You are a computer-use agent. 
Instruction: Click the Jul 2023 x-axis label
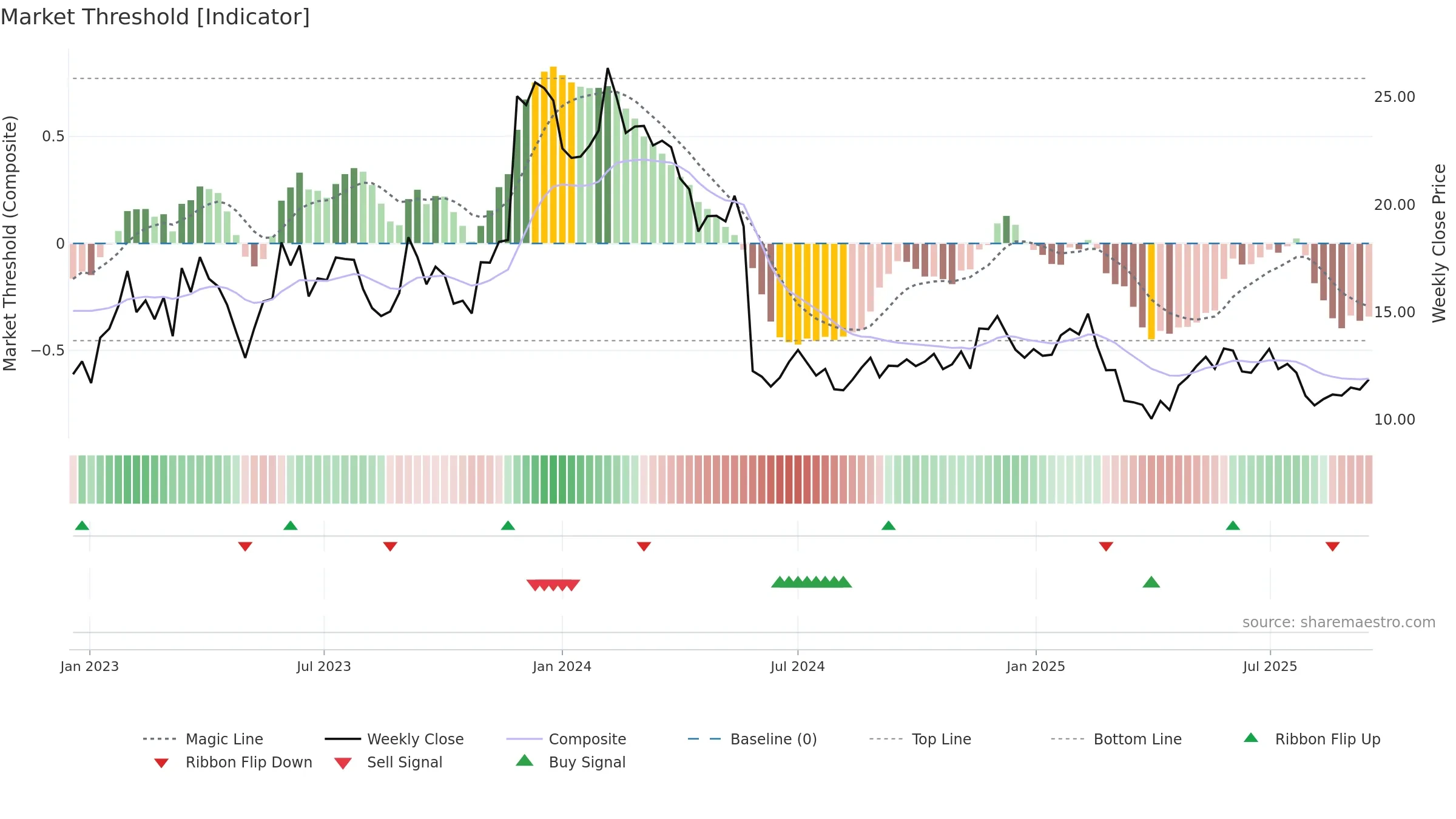pyautogui.click(x=324, y=666)
